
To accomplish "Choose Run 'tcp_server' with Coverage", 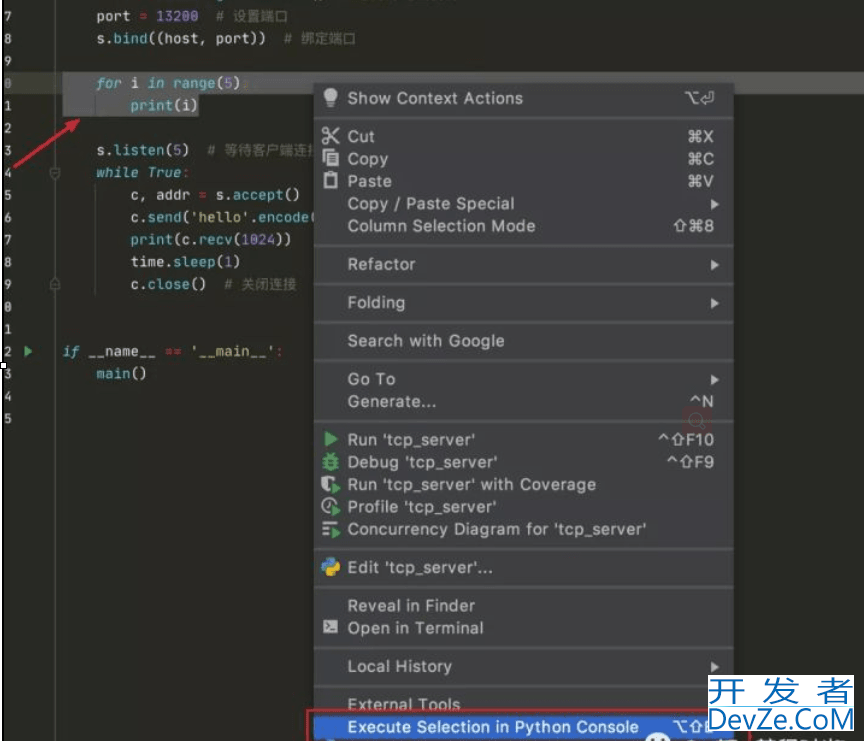I will 523,485.
